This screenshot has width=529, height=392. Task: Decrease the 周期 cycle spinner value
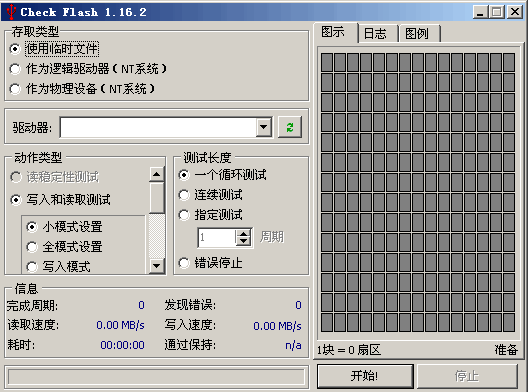[x=243, y=242]
